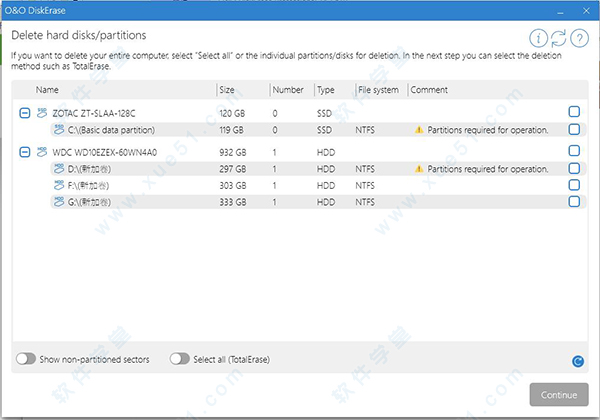Screen dimensions: 600x420
Task: Check the box for the ZOTAC disk
Action: [x=574, y=111]
